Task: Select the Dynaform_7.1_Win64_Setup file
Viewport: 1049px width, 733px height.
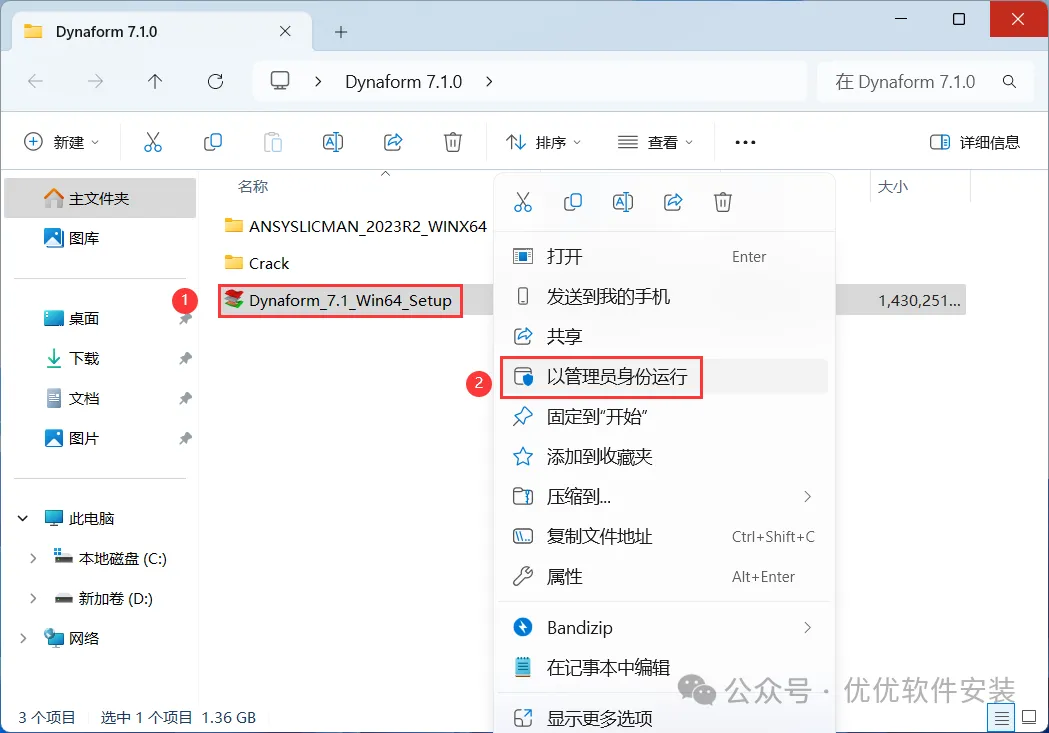Action: (x=339, y=300)
